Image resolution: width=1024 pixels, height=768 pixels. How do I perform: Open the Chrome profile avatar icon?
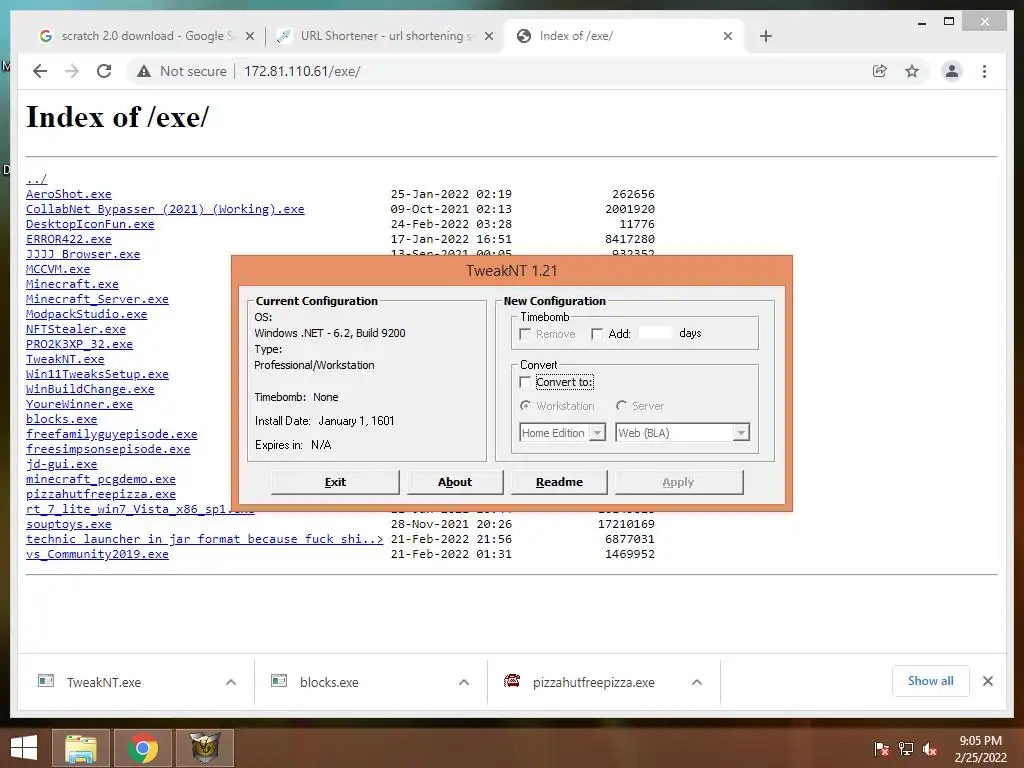952,71
